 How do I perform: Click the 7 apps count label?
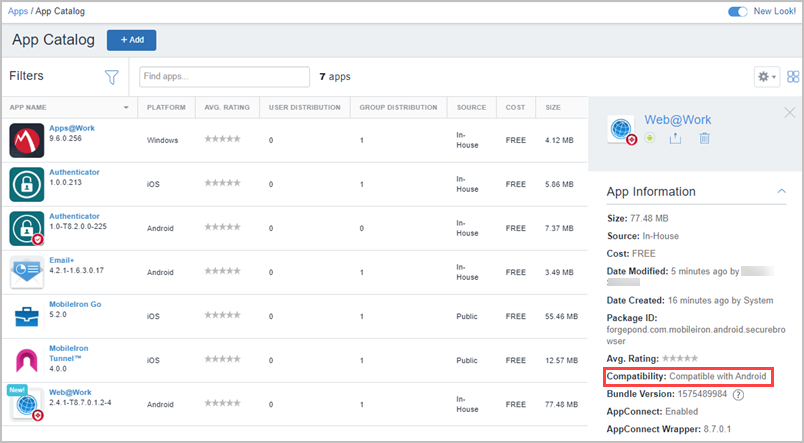coord(335,77)
